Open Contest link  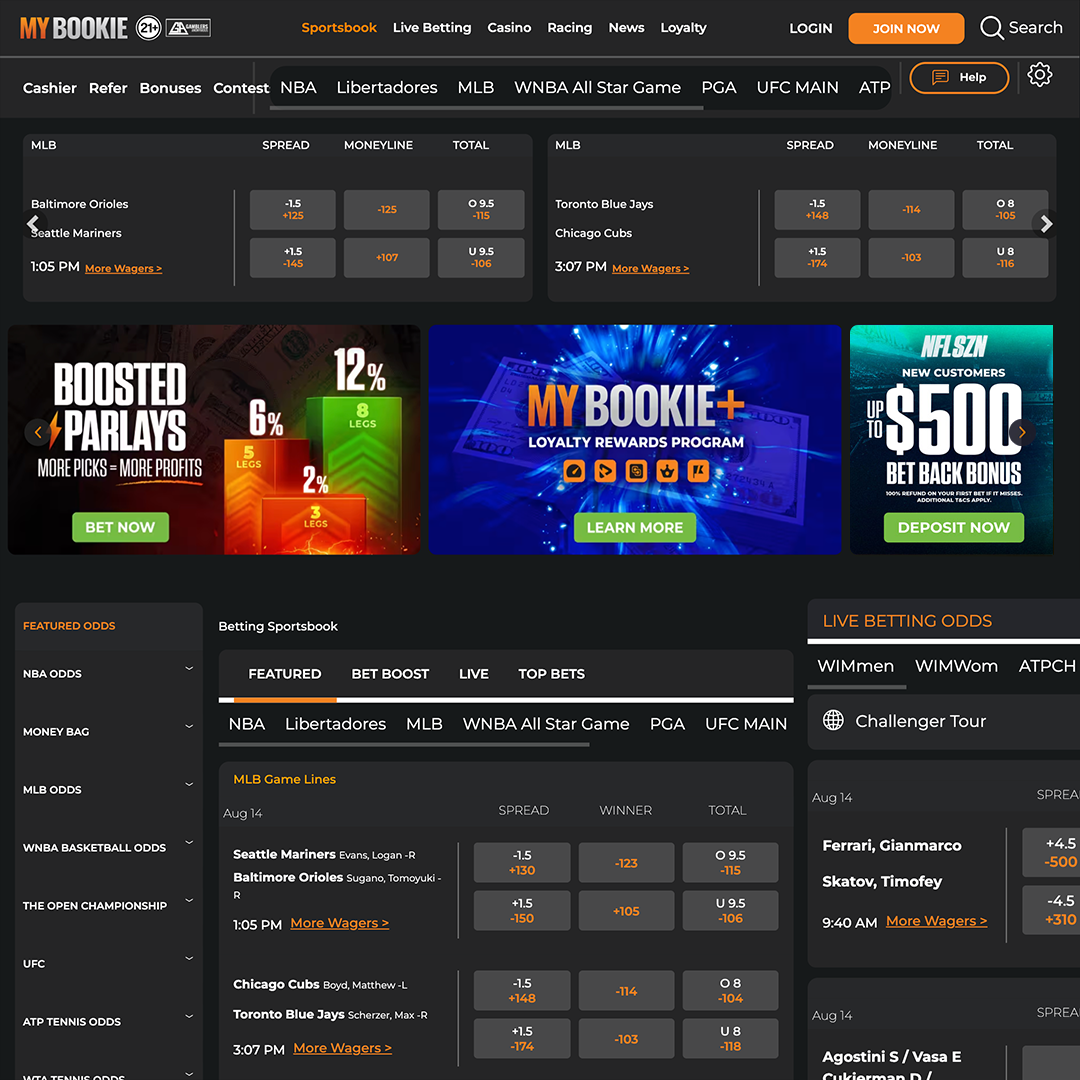tap(240, 88)
